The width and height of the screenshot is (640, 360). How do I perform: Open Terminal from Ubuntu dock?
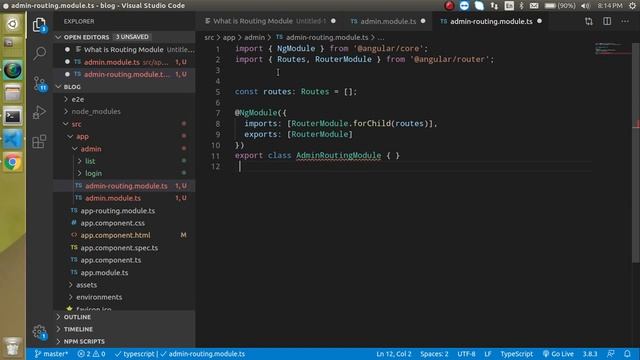pos(13,116)
